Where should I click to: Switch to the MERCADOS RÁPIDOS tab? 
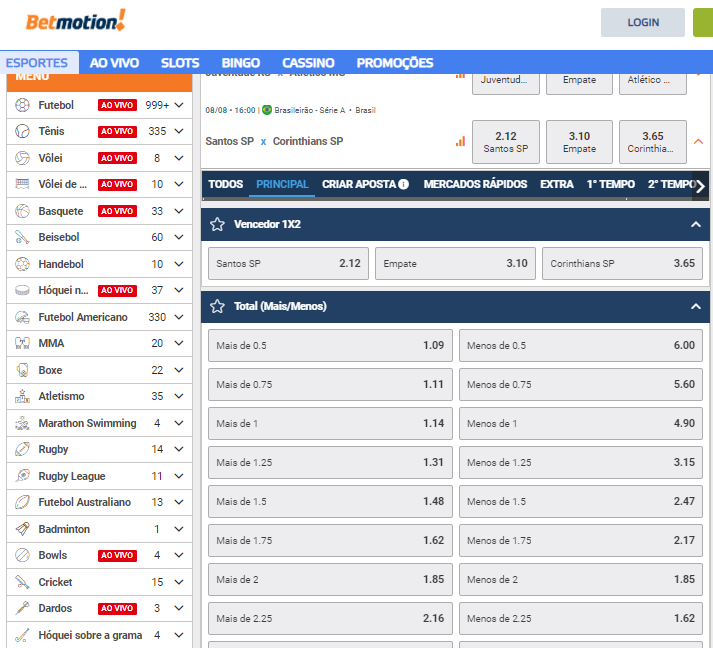[475, 184]
